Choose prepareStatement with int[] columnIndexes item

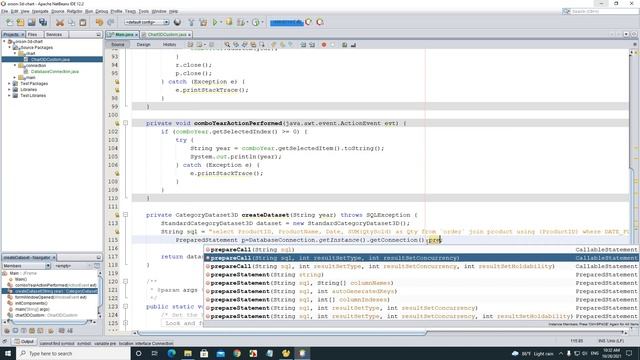click(x=421, y=300)
